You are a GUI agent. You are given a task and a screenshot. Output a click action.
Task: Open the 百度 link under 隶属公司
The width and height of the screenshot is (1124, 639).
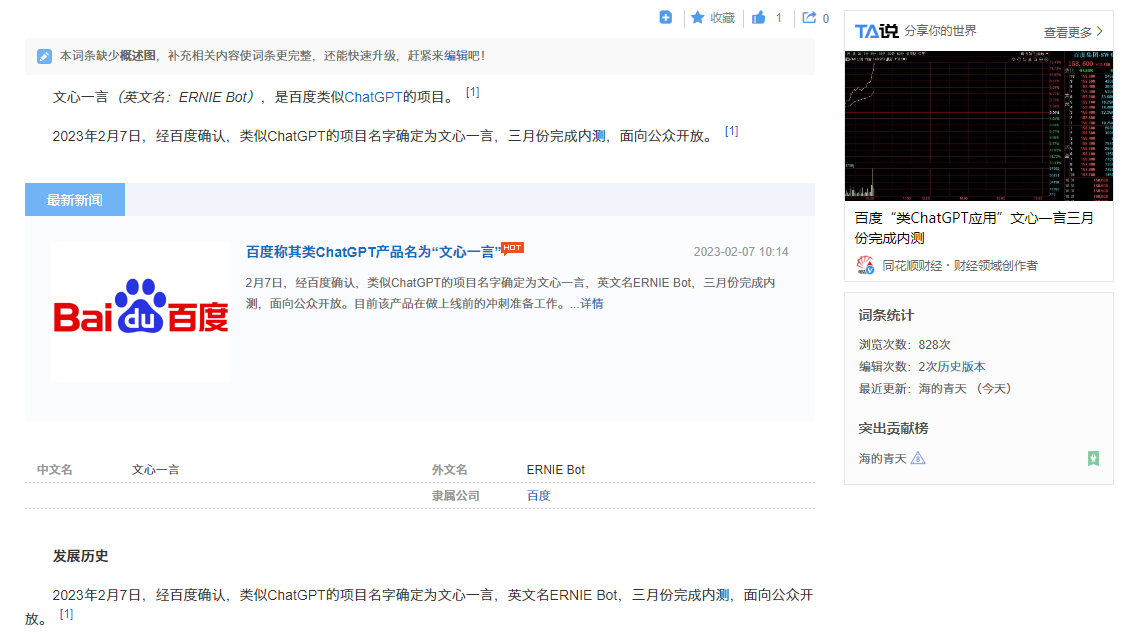538,495
